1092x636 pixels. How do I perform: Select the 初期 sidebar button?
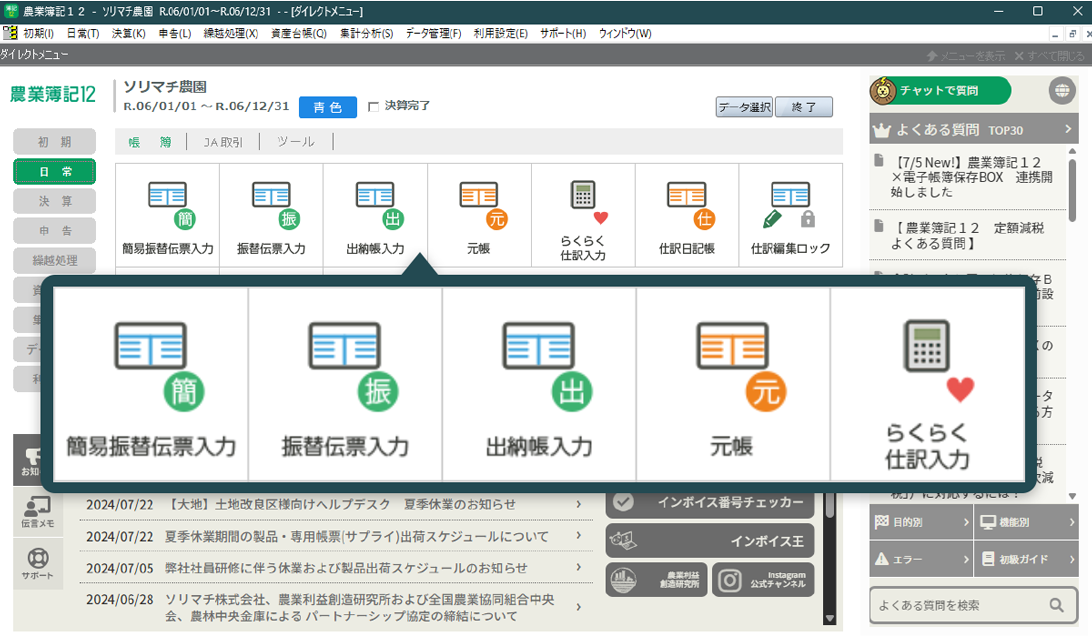tap(54, 141)
